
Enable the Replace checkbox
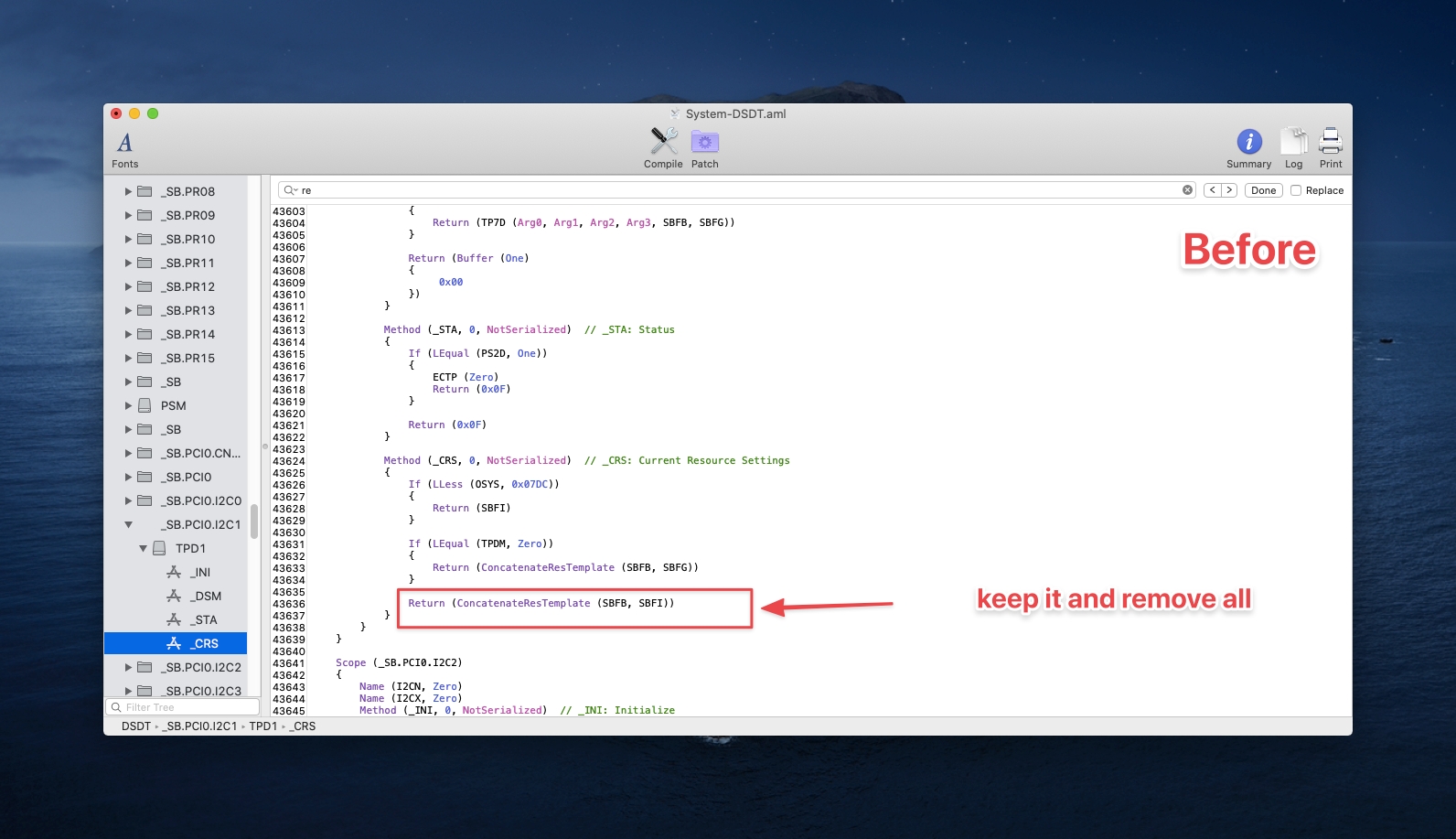[1296, 190]
